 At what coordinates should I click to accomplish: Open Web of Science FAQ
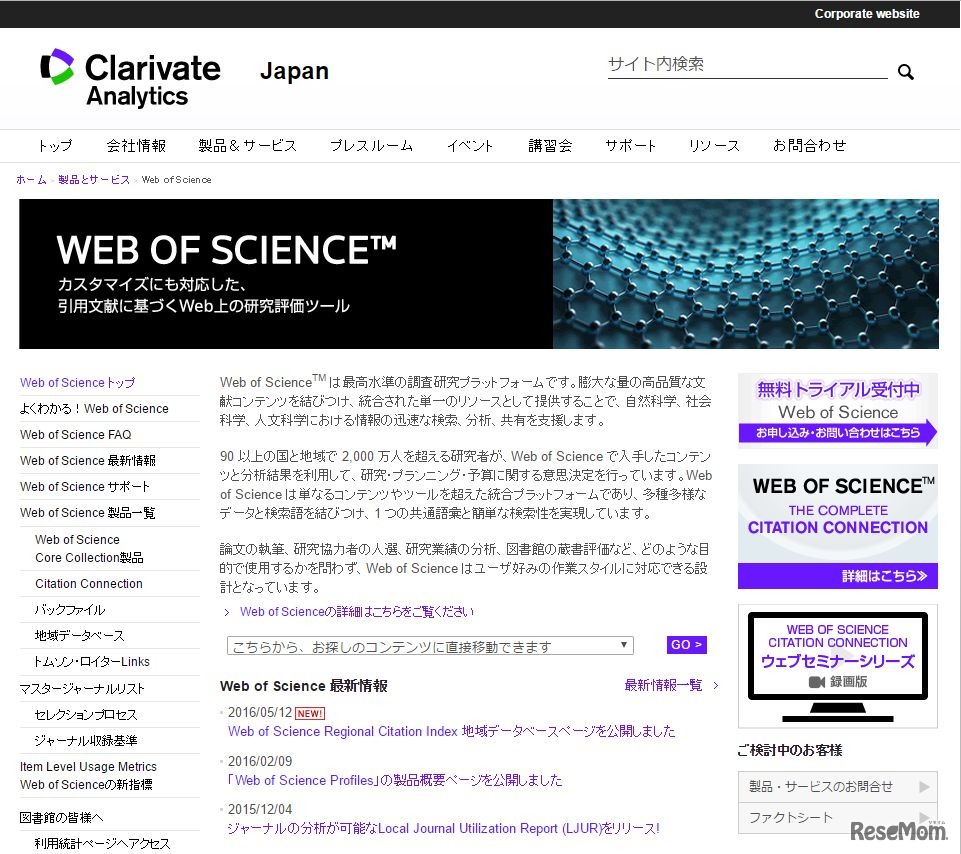pyautogui.click(x=75, y=435)
